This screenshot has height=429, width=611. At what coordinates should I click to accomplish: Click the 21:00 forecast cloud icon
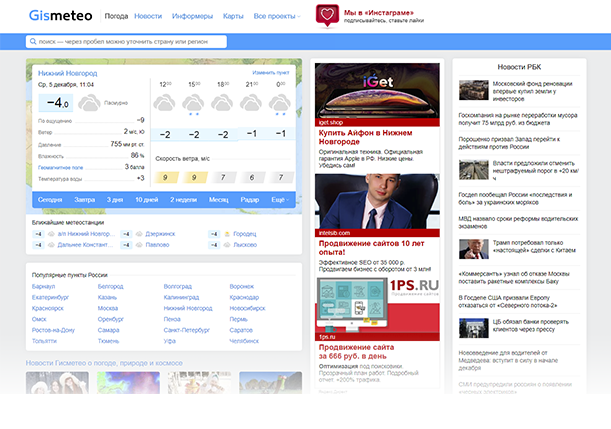click(x=252, y=102)
